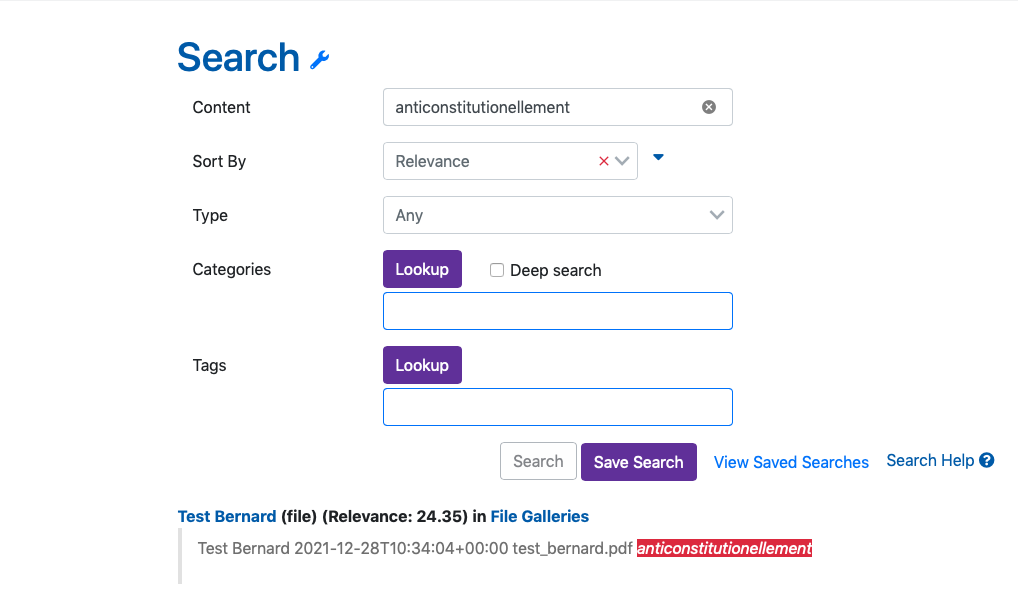Screen dimensions: 1018x596
Task: Open the View Saved Searches link
Action: pos(791,462)
